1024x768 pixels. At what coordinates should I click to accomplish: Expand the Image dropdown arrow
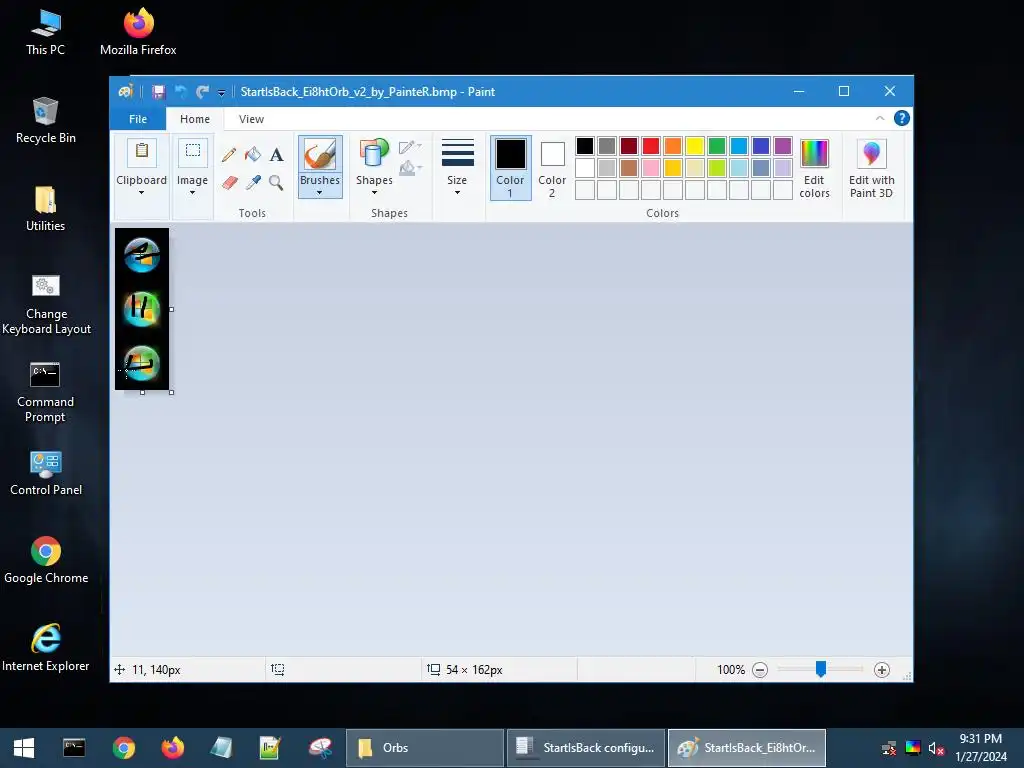pyautogui.click(x=193, y=193)
